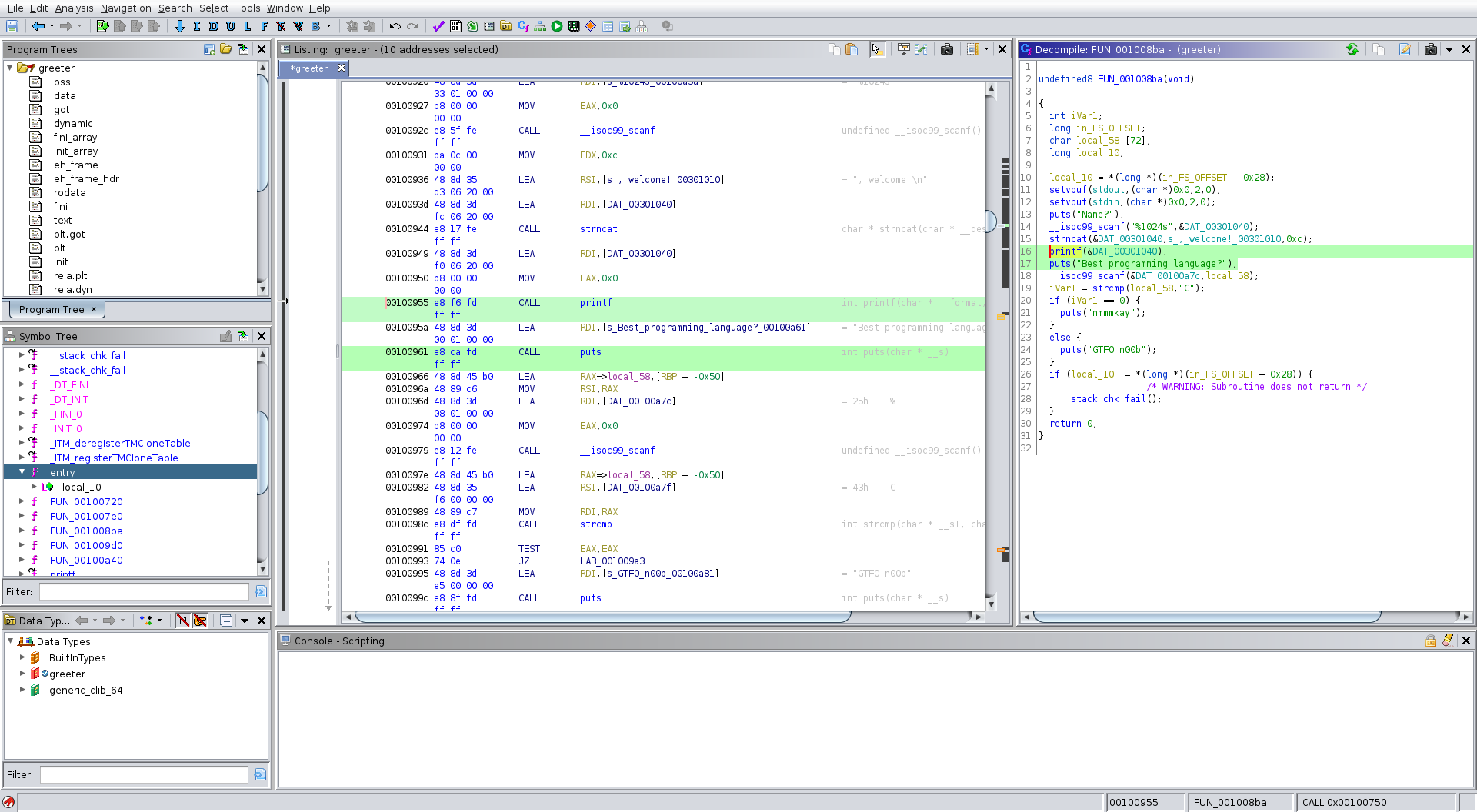Select FUN_001009d0 in Symbol Tree

(86, 546)
